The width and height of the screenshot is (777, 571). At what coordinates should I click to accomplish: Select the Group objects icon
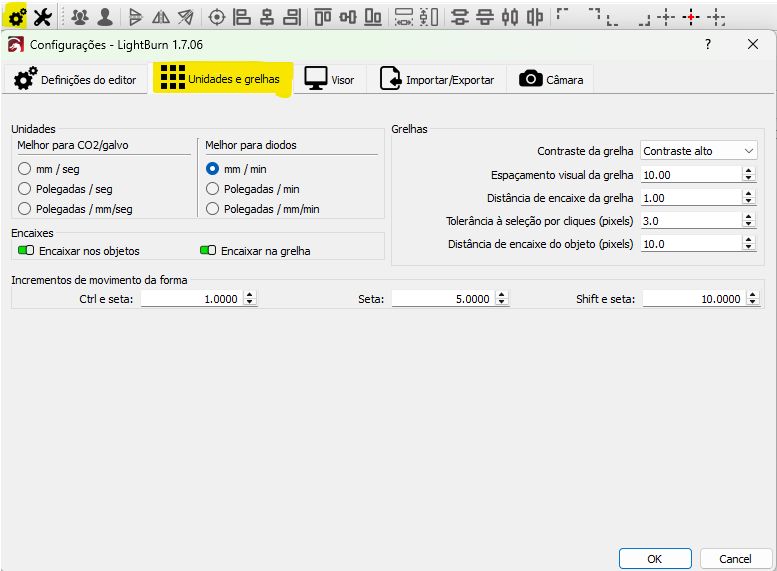coord(80,17)
